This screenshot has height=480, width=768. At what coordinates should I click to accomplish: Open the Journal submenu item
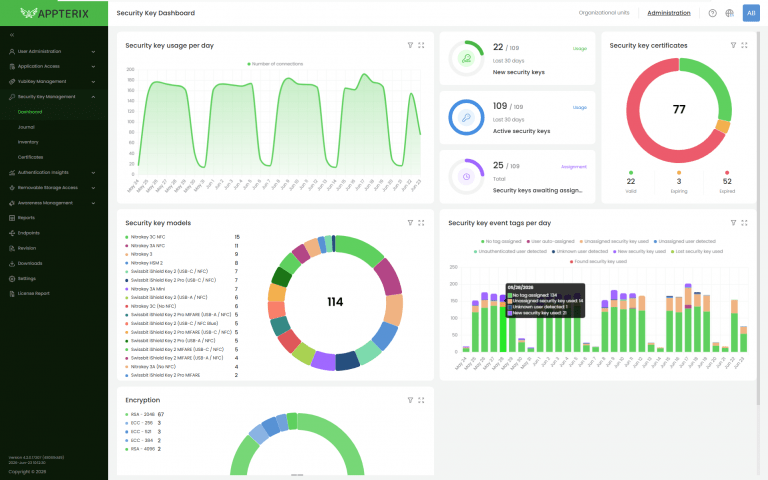(26, 127)
